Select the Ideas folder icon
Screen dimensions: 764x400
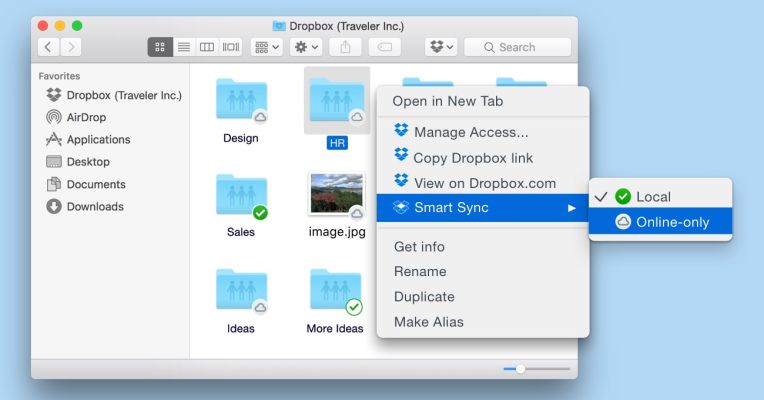point(241,290)
